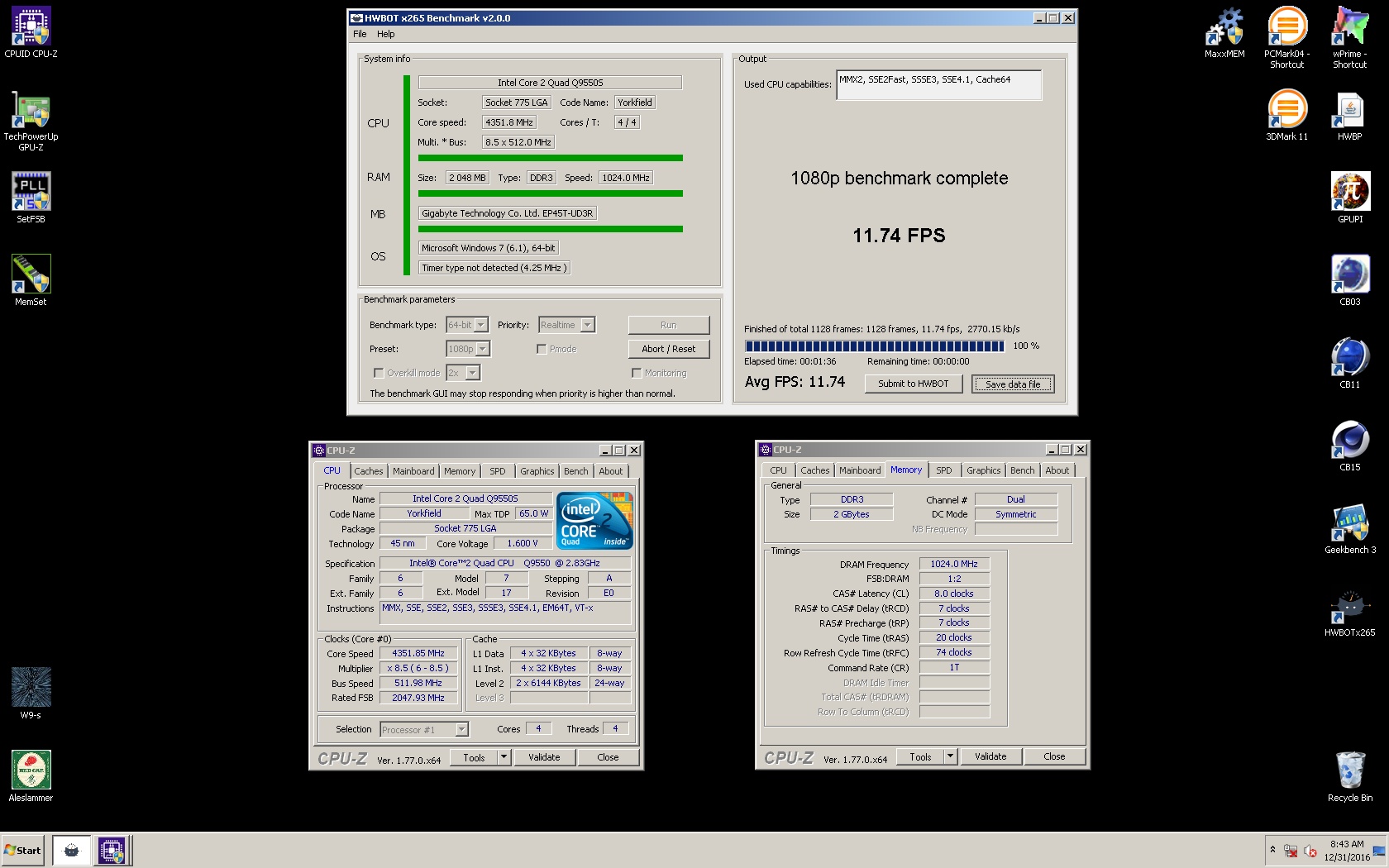This screenshot has height=868, width=1389.
Task: Open 3DMark 11 desktop icon
Action: [1287, 115]
